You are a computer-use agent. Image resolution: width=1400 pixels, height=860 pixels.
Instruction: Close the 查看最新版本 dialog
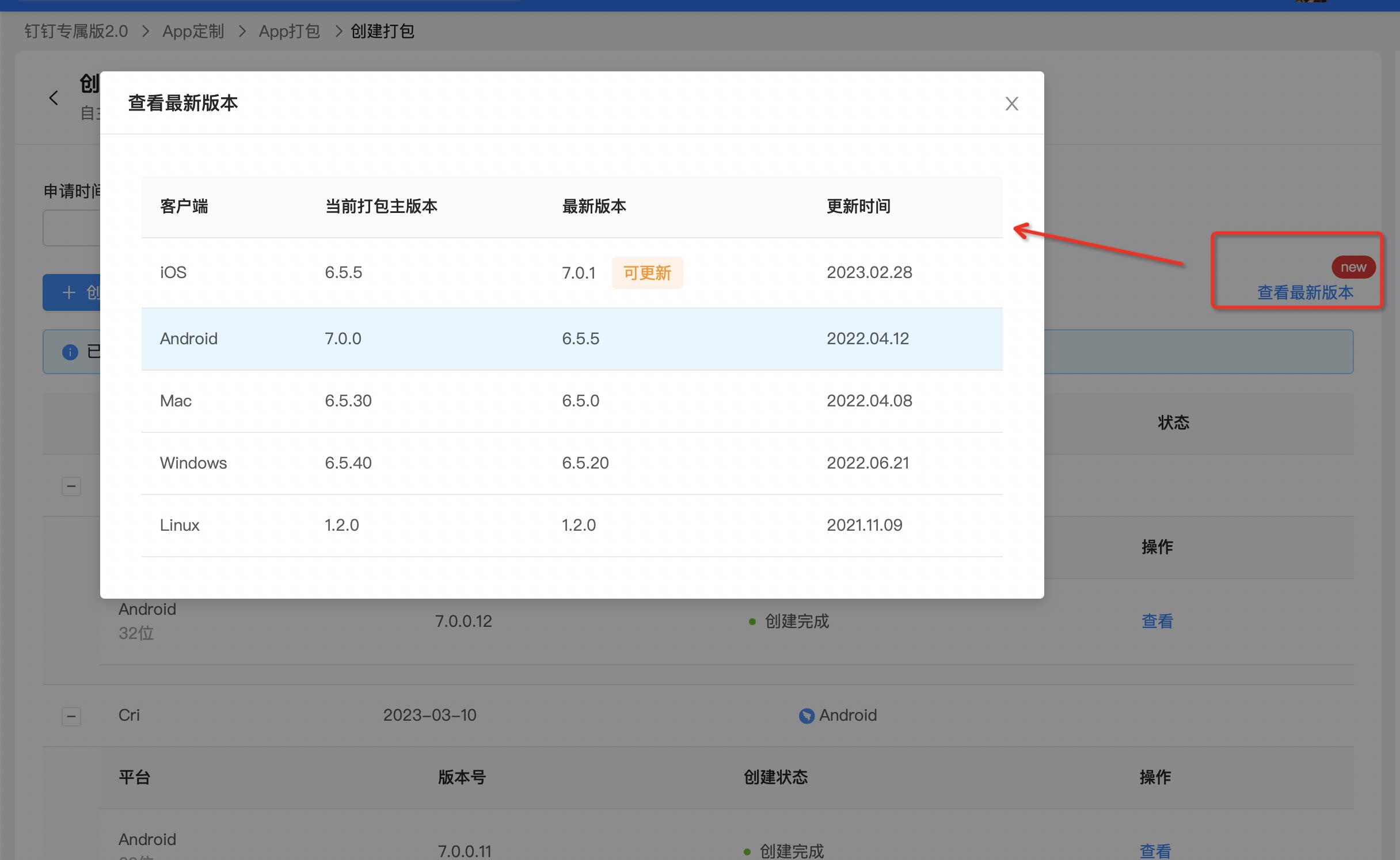(1011, 104)
